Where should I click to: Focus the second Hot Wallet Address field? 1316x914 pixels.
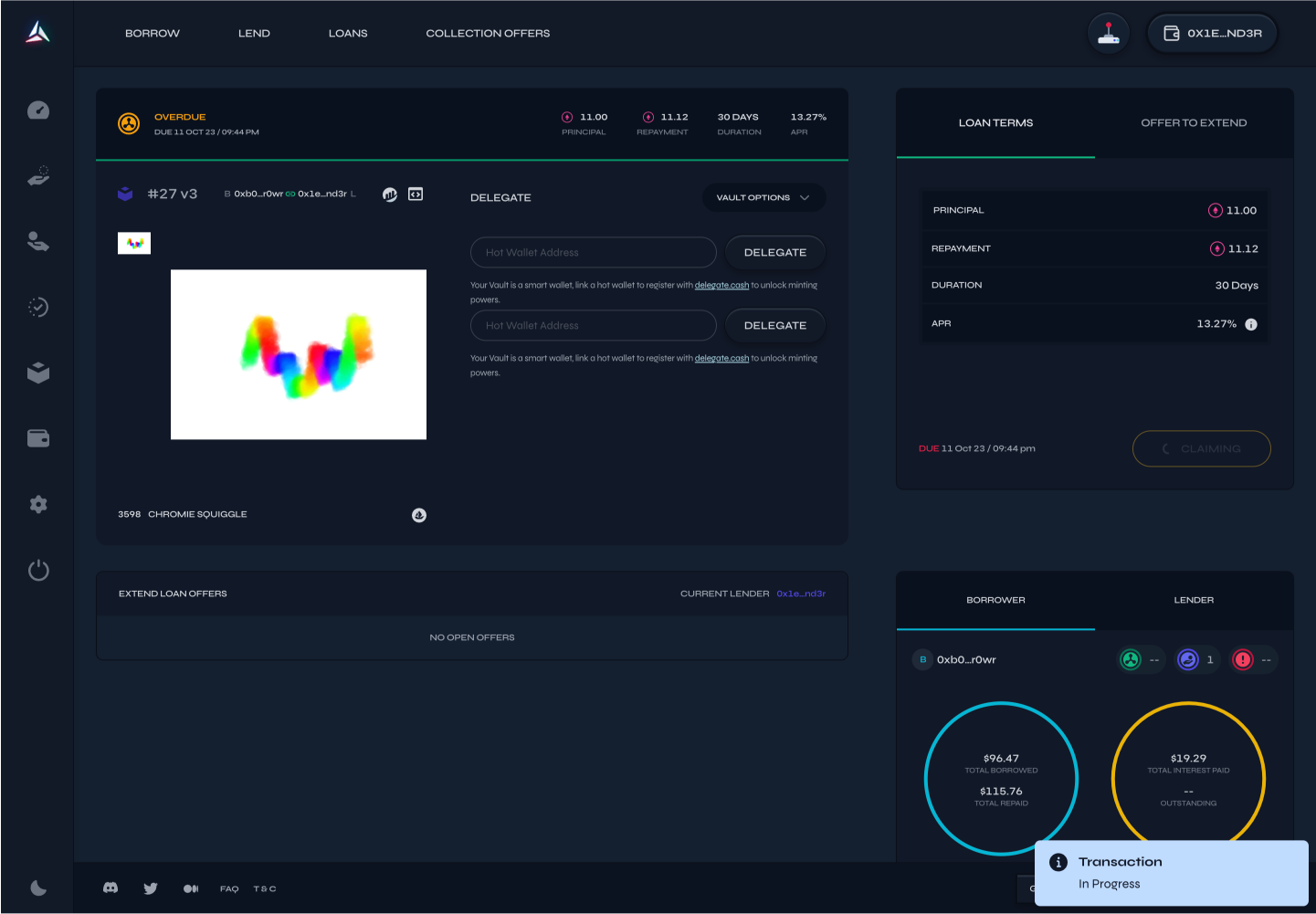[594, 325]
